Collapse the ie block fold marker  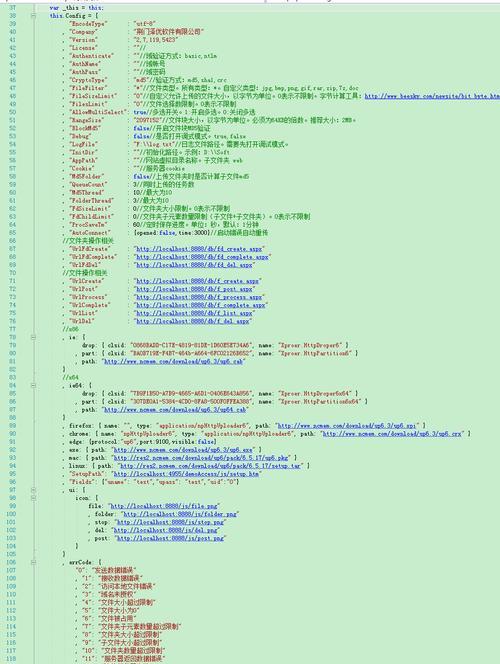point(33,337)
